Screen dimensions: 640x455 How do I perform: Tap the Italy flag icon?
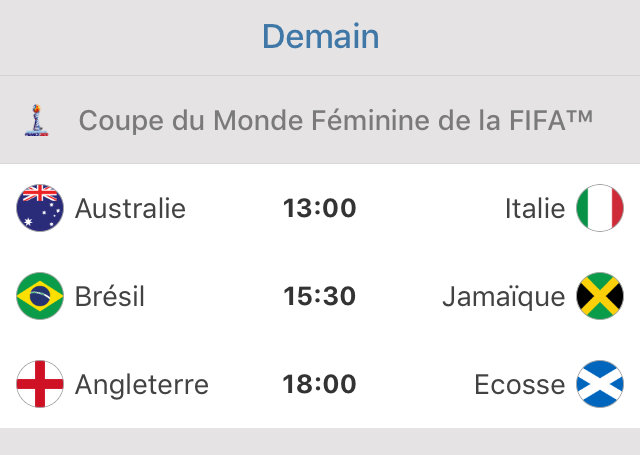pyautogui.click(x=600, y=208)
